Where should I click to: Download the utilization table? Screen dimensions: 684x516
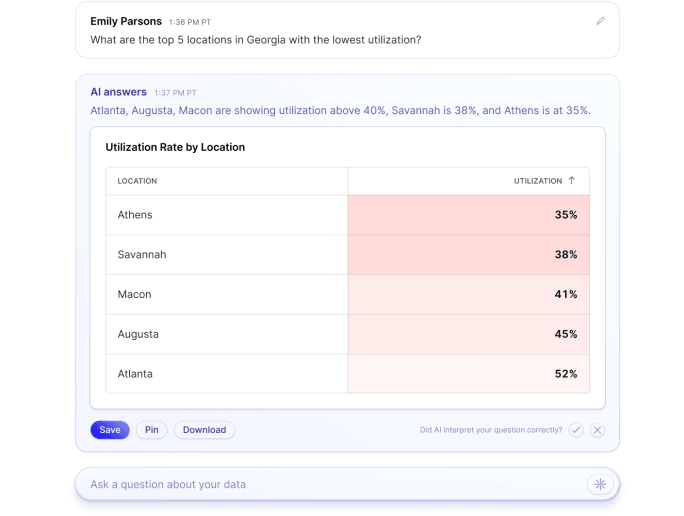point(204,430)
